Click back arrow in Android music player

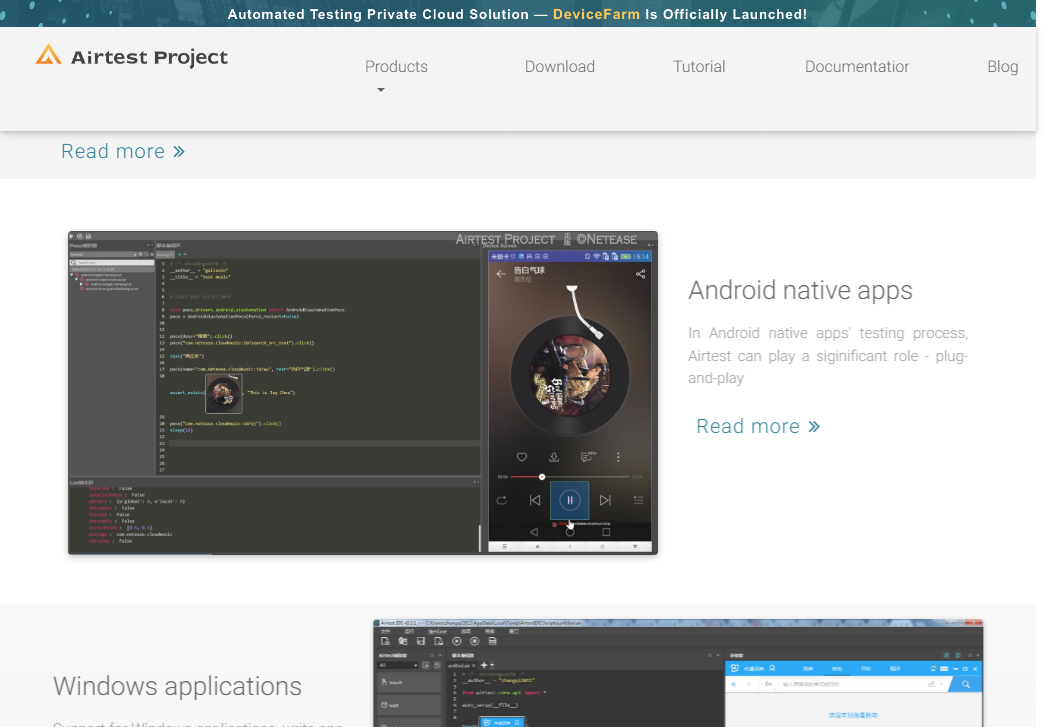(501, 273)
